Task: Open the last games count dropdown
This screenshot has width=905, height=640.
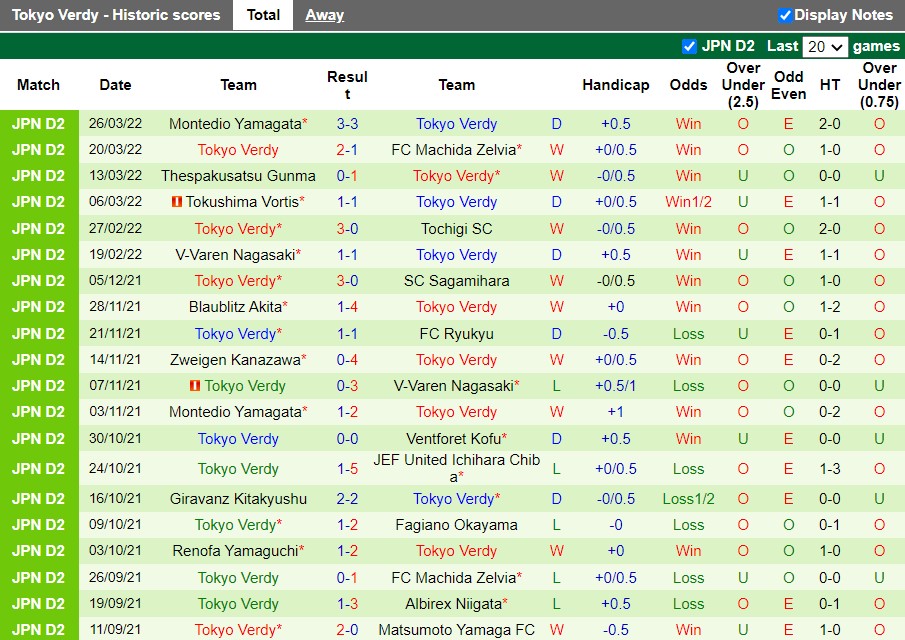Action: 826,46
